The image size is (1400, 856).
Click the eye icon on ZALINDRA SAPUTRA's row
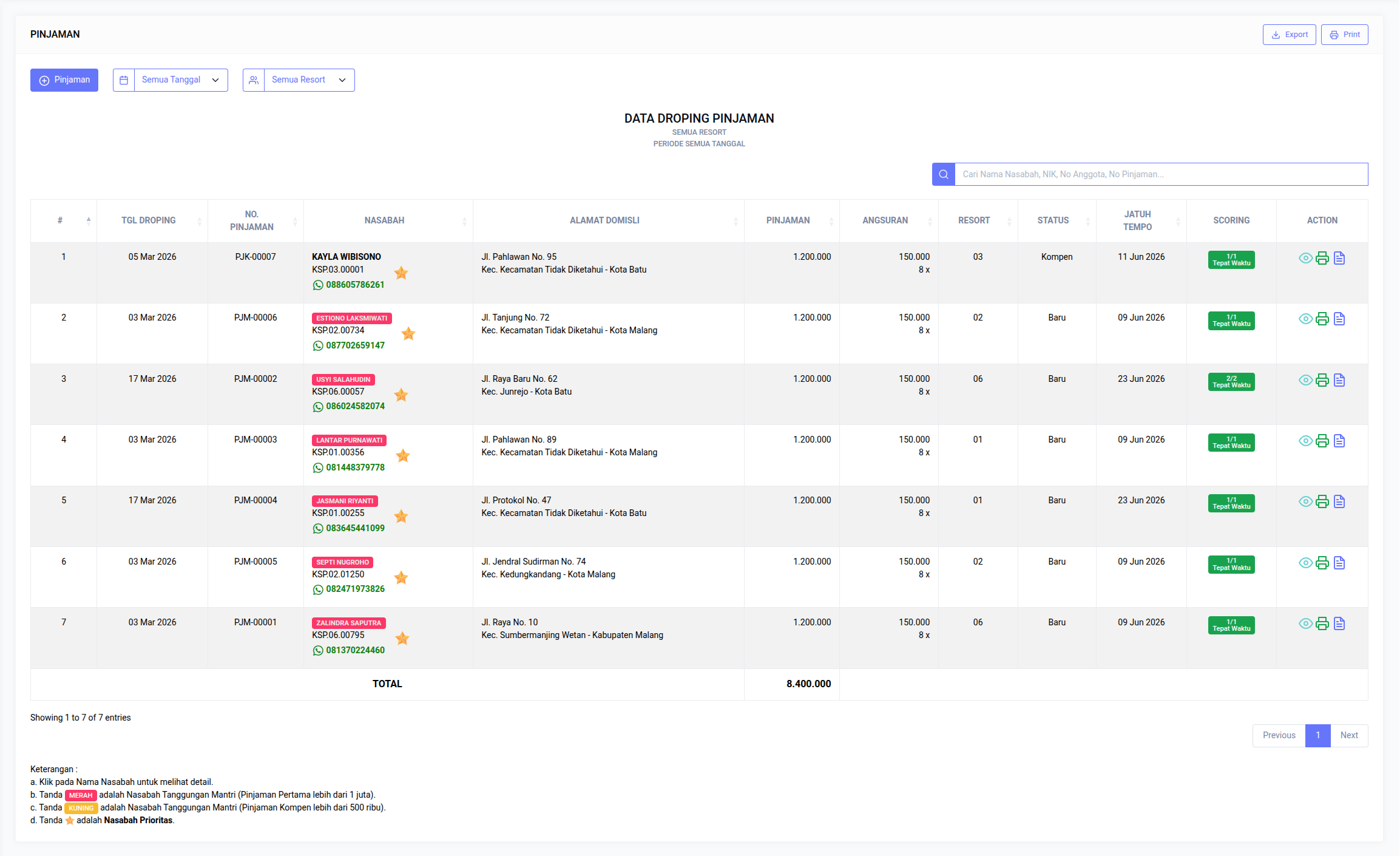pyautogui.click(x=1305, y=623)
